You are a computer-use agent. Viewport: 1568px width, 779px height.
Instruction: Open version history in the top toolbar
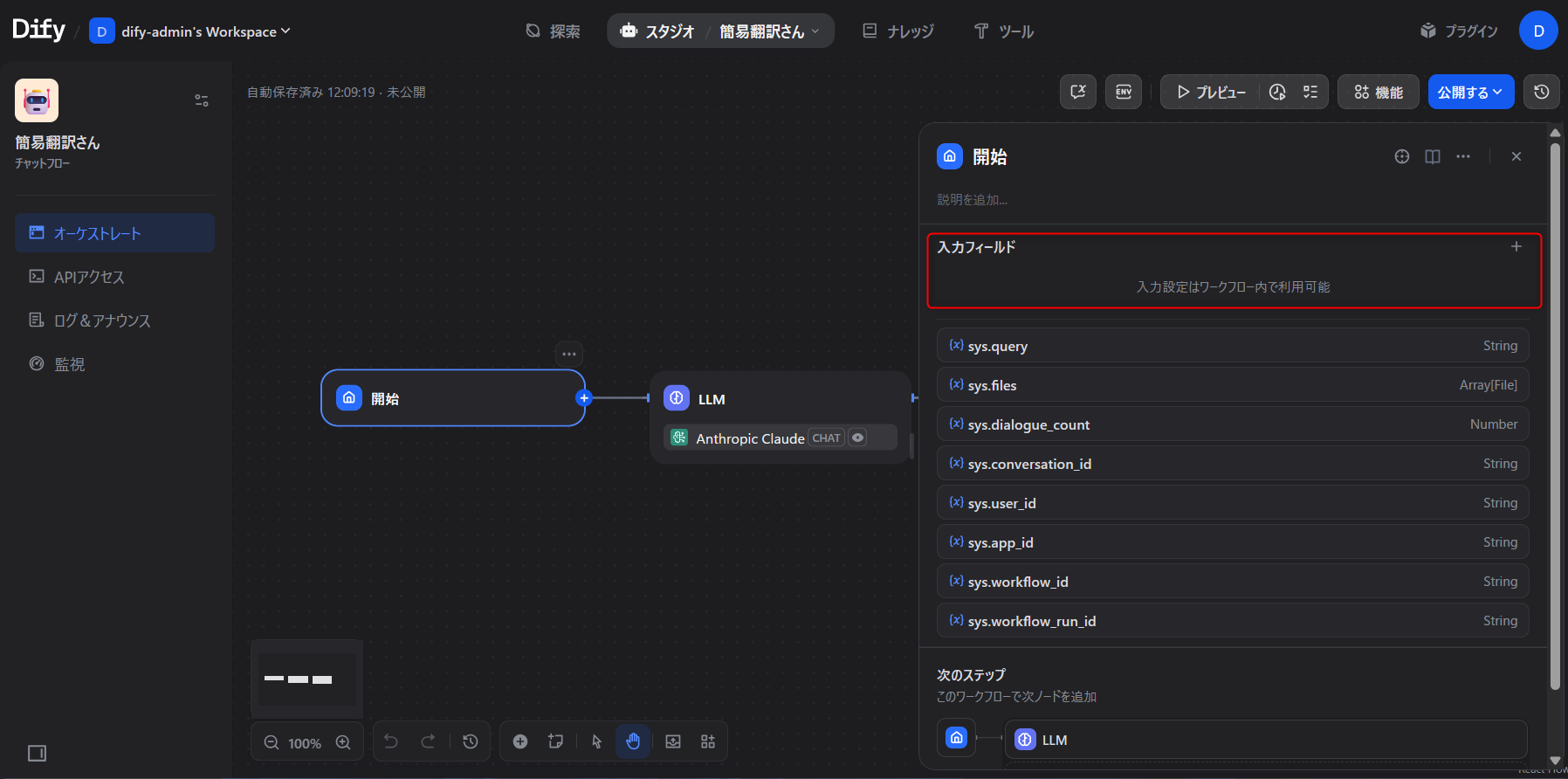pos(1541,92)
